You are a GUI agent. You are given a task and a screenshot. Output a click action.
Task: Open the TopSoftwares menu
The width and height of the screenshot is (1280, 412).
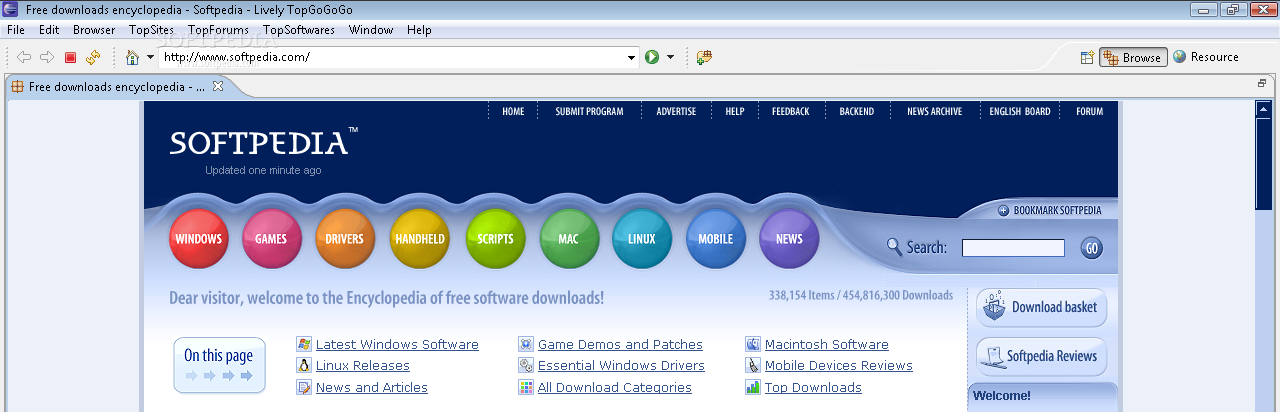coord(298,30)
